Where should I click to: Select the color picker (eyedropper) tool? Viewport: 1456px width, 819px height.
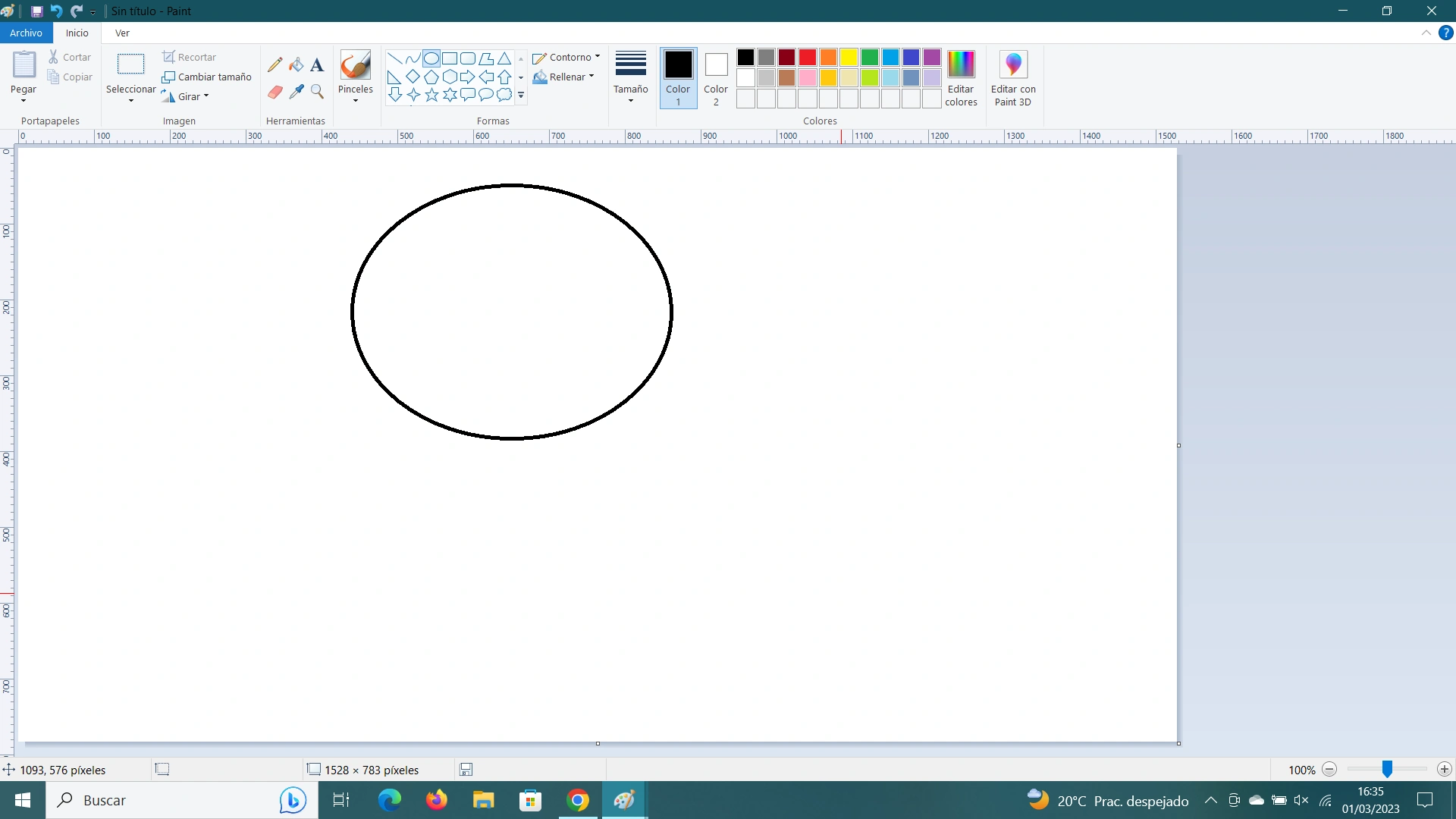click(x=297, y=92)
